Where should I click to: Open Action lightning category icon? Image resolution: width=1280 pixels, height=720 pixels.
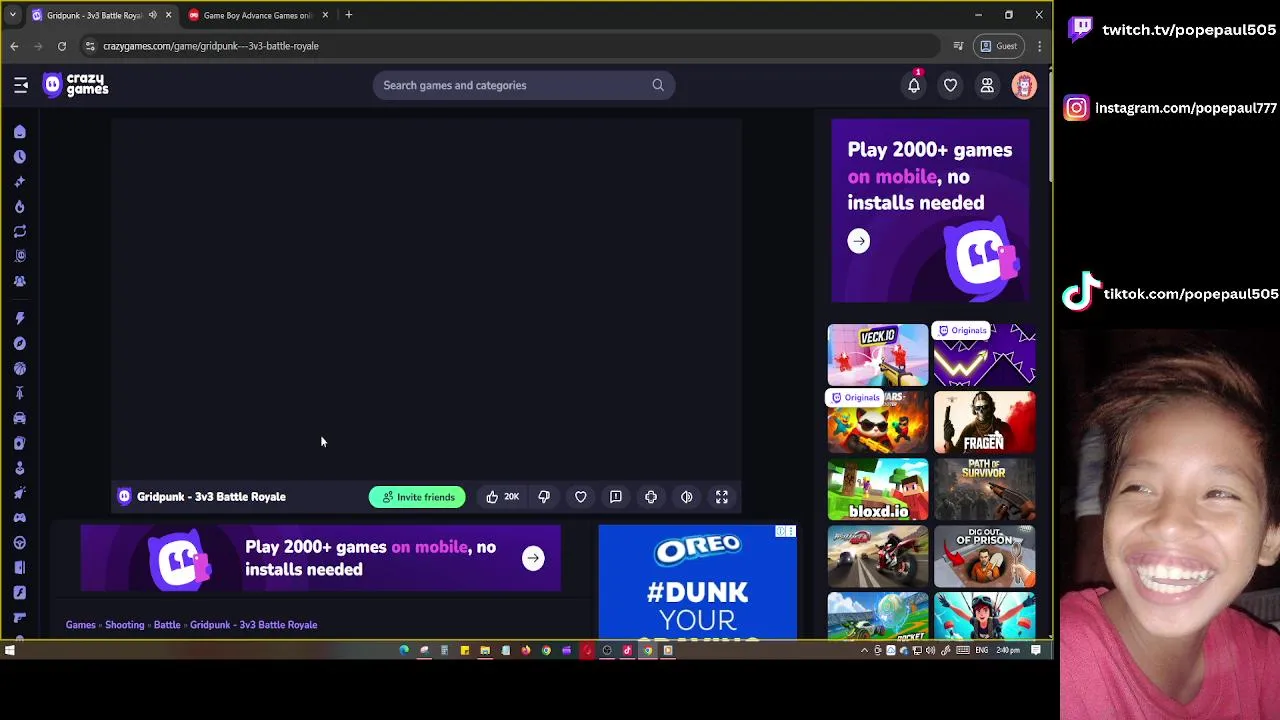click(19, 318)
